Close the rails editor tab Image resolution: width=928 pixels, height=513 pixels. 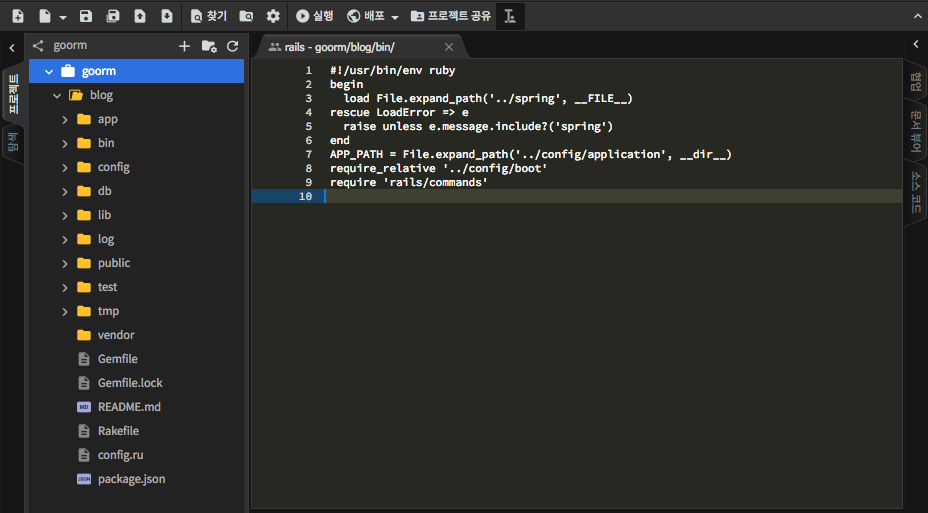(x=448, y=47)
